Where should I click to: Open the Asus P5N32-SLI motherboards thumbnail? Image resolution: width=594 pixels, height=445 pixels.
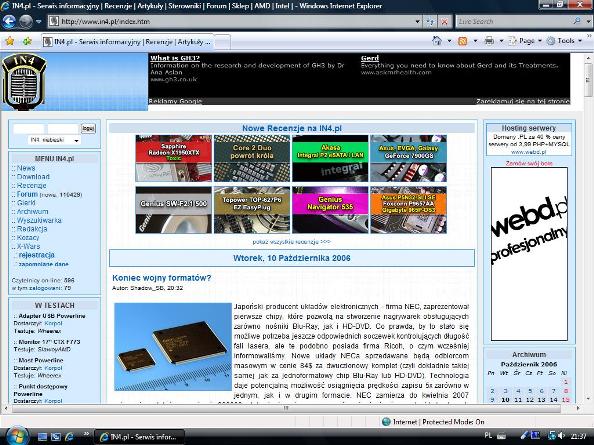tap(408, 210)
